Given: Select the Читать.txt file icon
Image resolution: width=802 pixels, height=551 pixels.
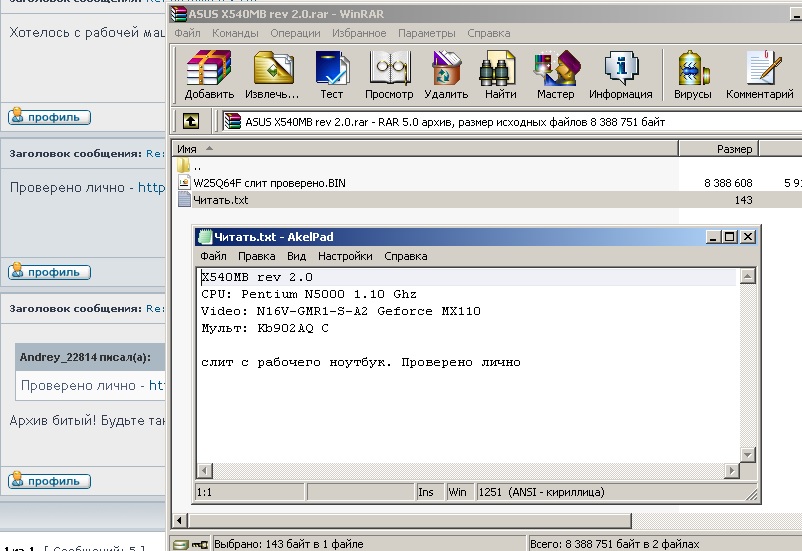Looking at the screenshot, I should 184,200.
